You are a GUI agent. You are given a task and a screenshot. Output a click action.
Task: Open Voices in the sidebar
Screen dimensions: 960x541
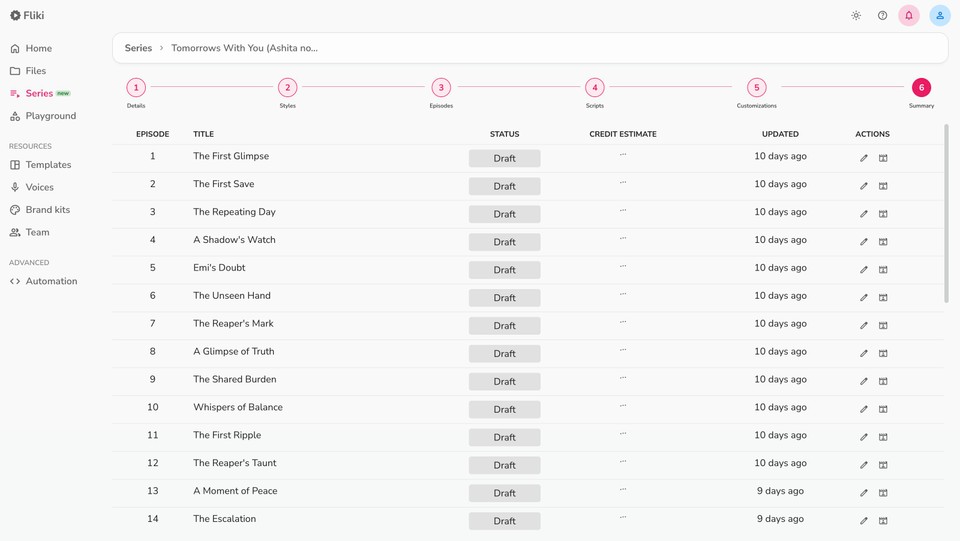click(x=40, y=187)
